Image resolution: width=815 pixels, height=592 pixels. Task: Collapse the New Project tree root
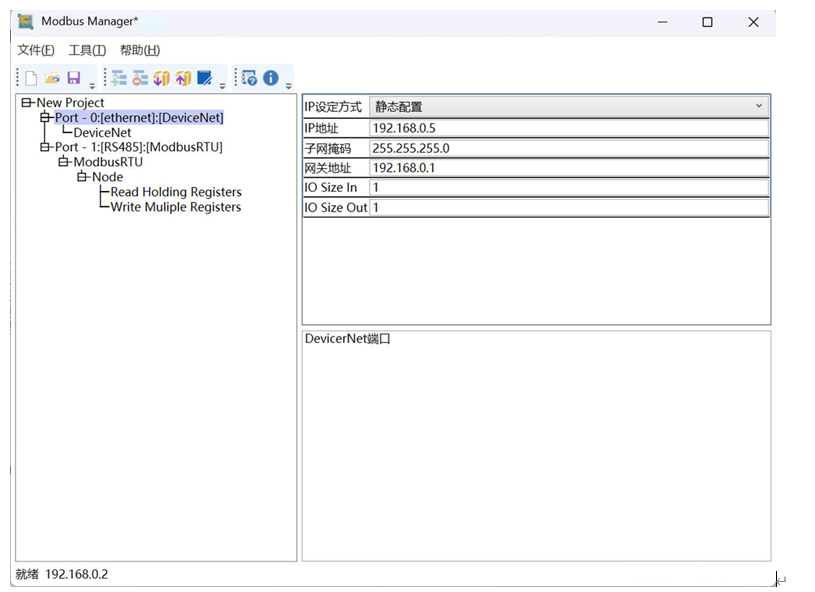coord(27,103)
